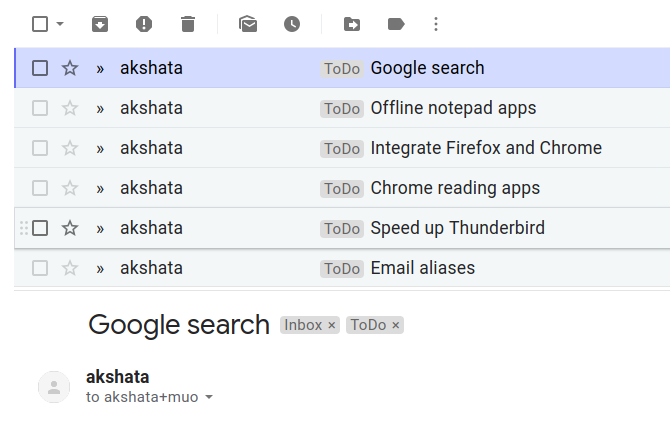The image size is (670, 440).
Task: Open the More options three-dot menu
Action: (x=435, y=24)
